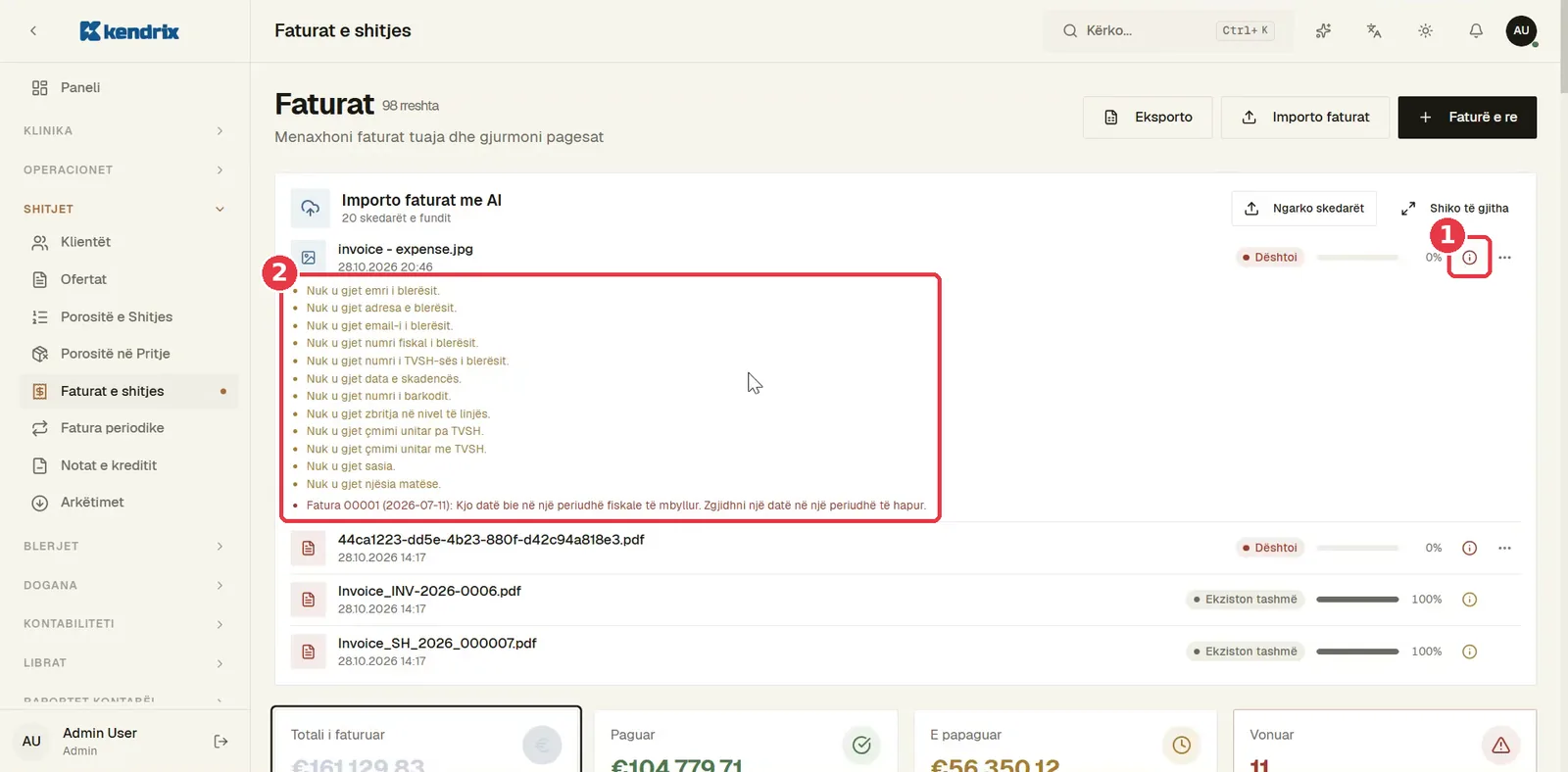Expand the LIBRAT sidebar section
This screenshot has height=772, width=1568.
pos(124,663)
